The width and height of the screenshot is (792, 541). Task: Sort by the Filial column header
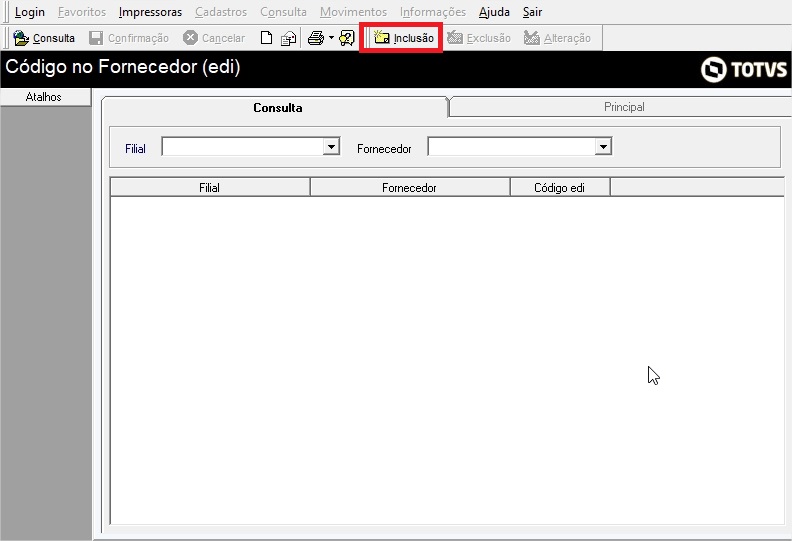[210, 188]
